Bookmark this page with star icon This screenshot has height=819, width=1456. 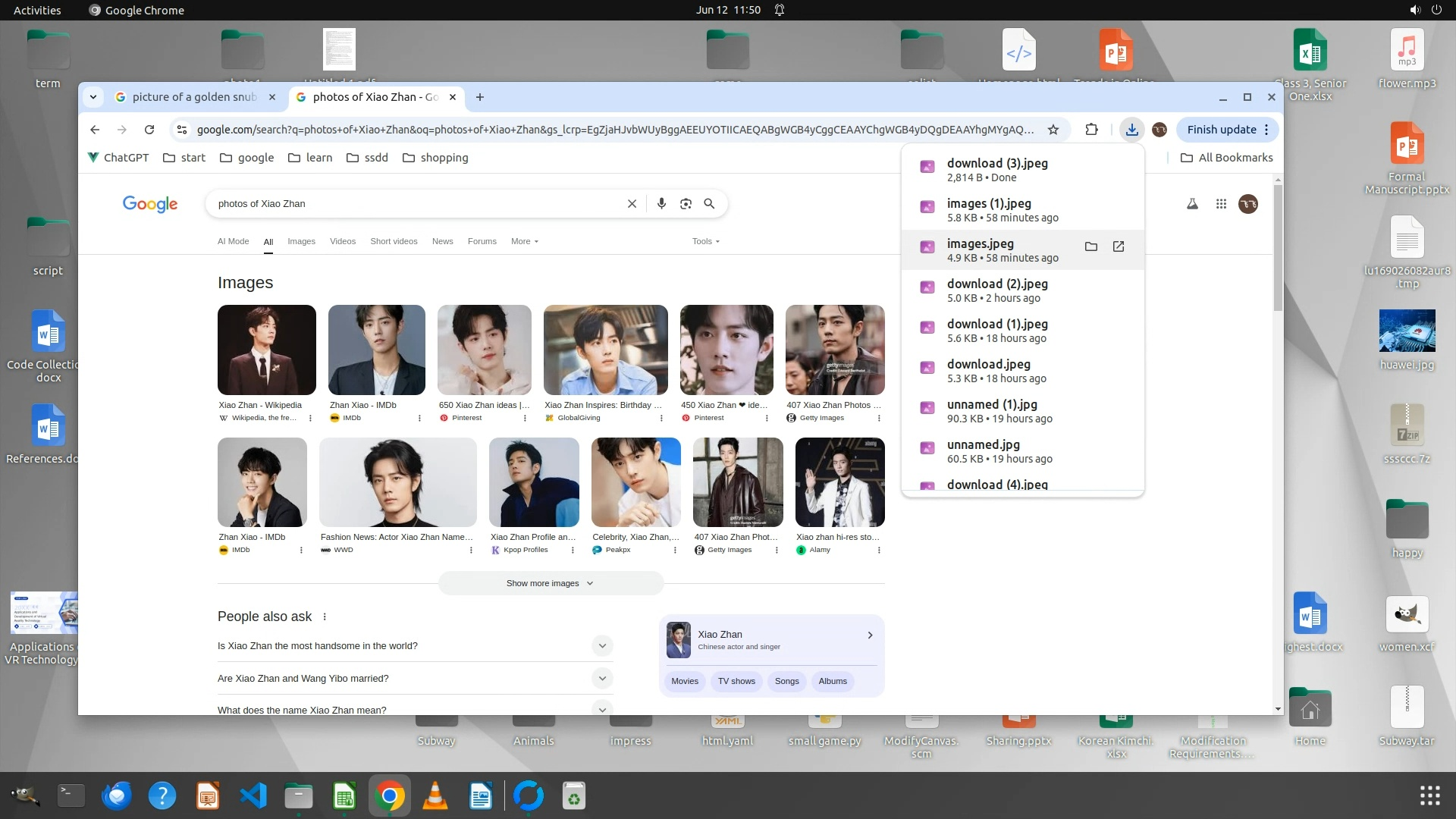click(1053, 130)
